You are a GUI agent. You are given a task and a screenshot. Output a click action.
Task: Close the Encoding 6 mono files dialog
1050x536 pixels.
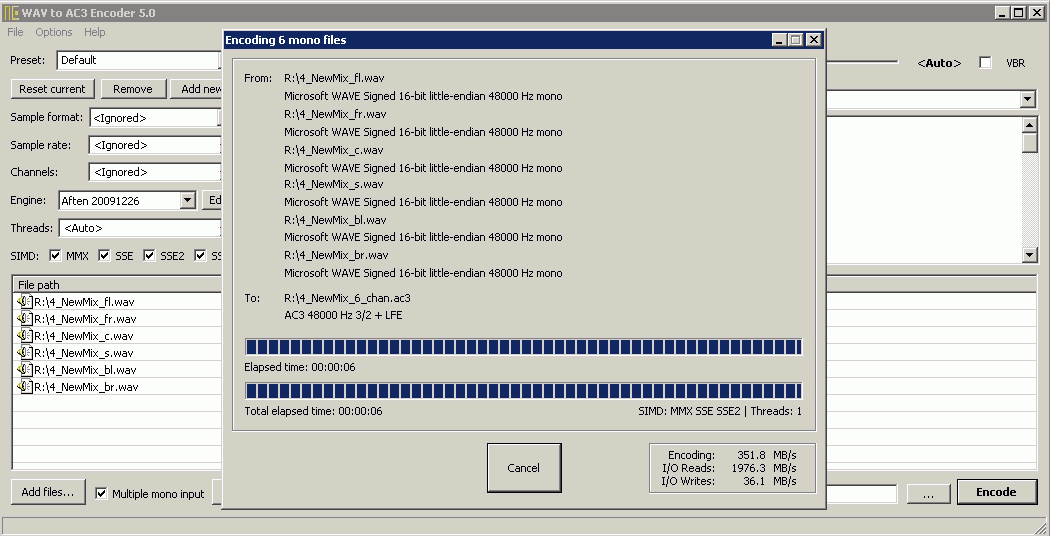[813, 40]
